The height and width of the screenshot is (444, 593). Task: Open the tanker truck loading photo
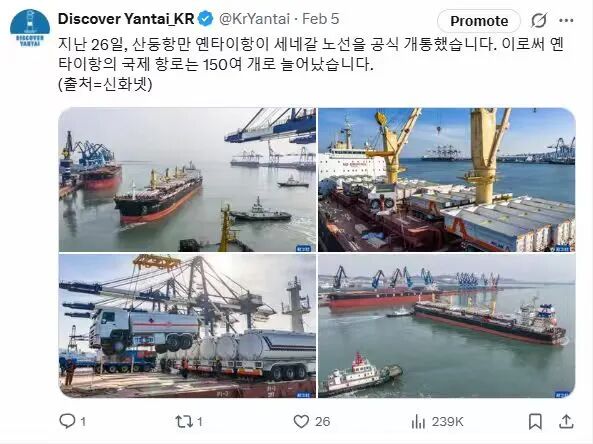click(187, 326)
